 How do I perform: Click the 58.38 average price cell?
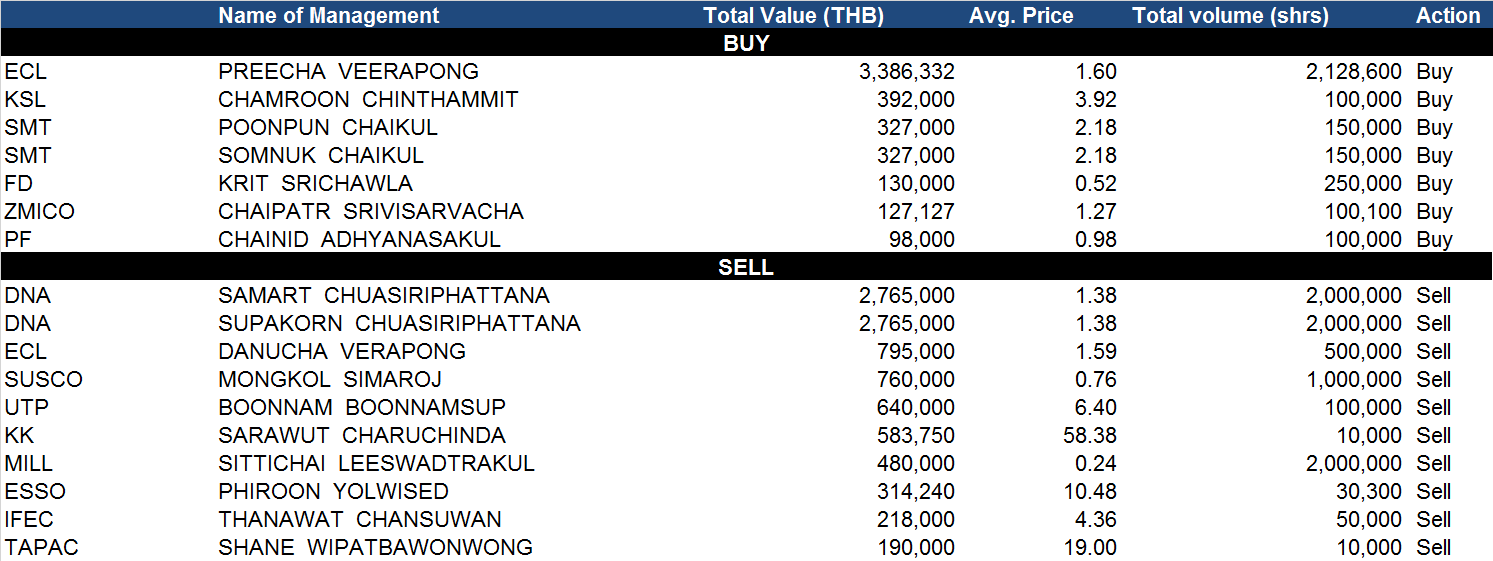tap(1091, 435)
